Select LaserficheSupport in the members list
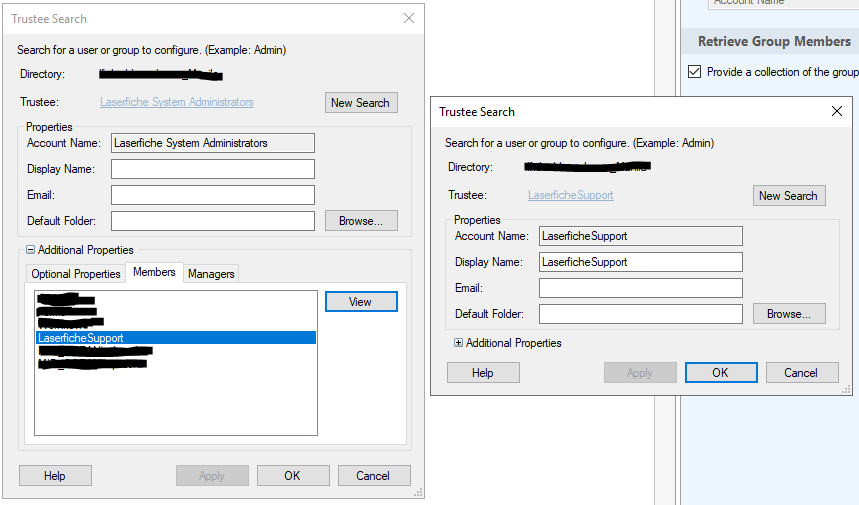 click(x=176, y=338)
